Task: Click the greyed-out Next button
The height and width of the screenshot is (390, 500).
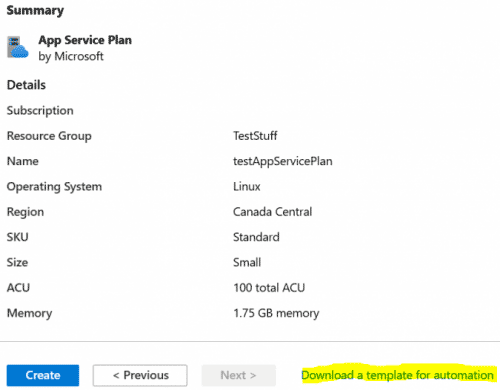Action: pyautogui.click(x=239, y=375)
